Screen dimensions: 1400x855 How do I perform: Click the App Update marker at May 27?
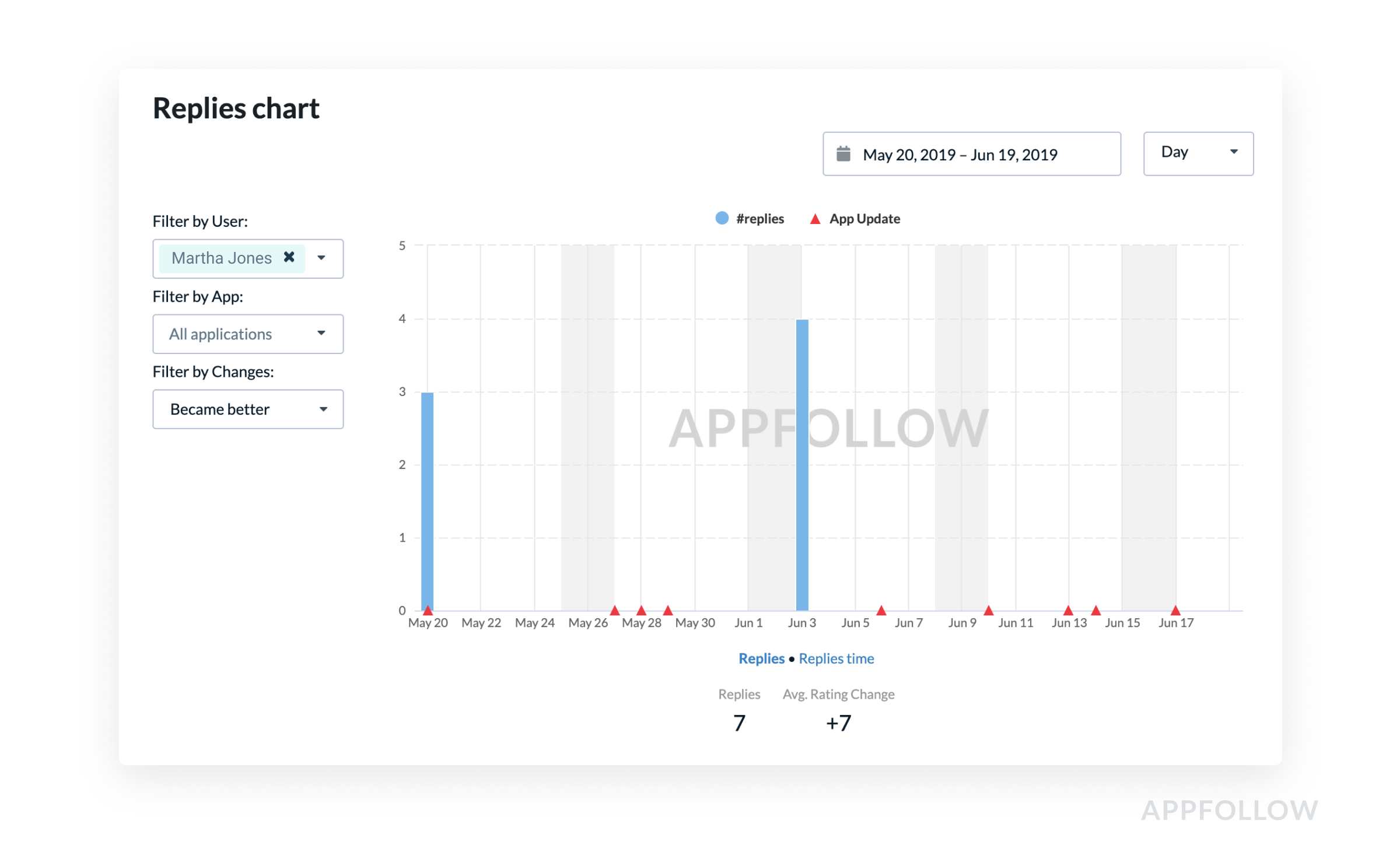[615, 610]
